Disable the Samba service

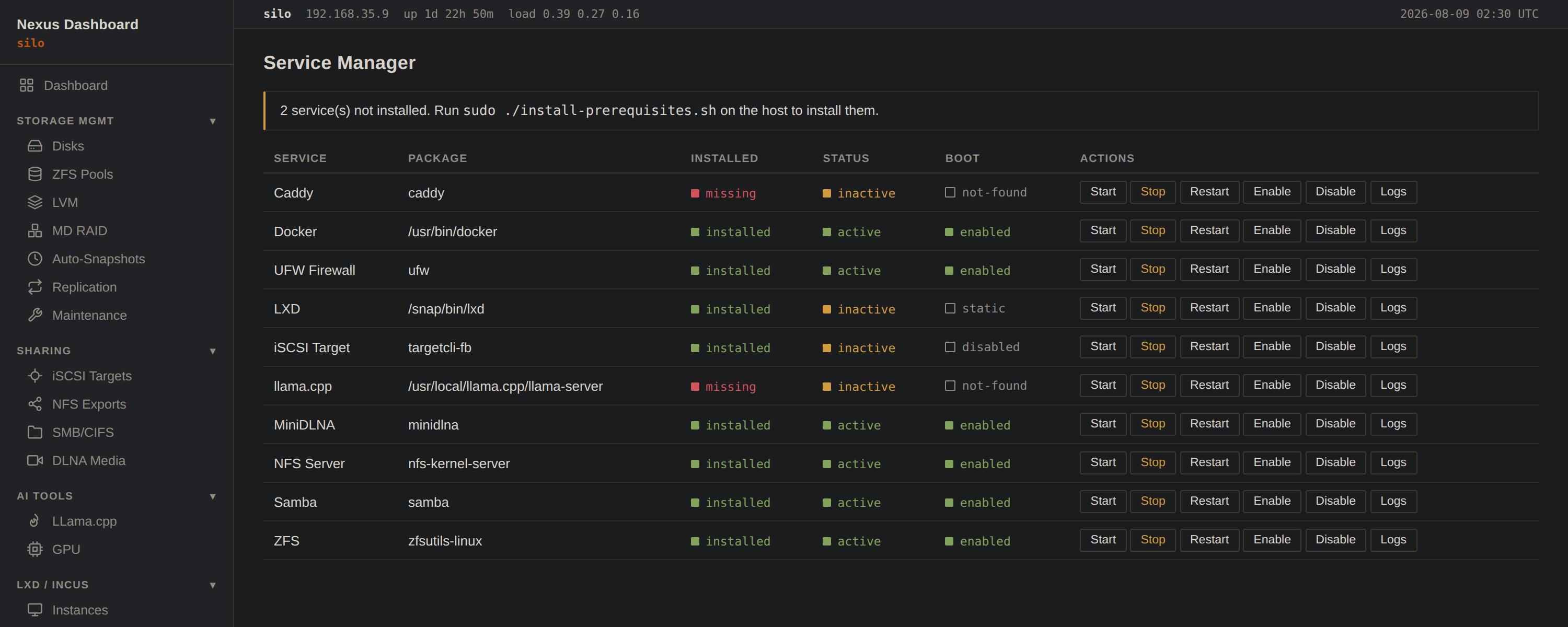pos(1335,501)
